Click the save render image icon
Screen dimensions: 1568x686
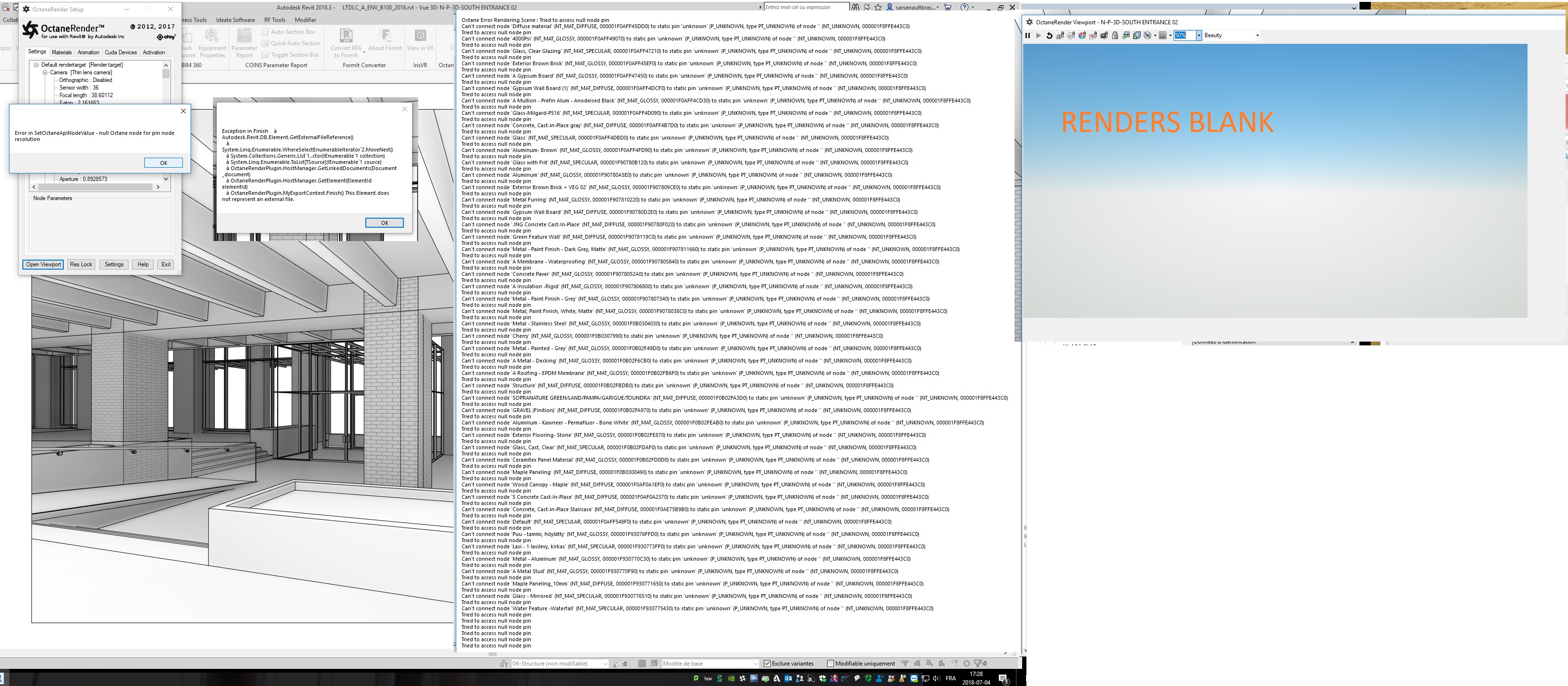(1126, 35)
